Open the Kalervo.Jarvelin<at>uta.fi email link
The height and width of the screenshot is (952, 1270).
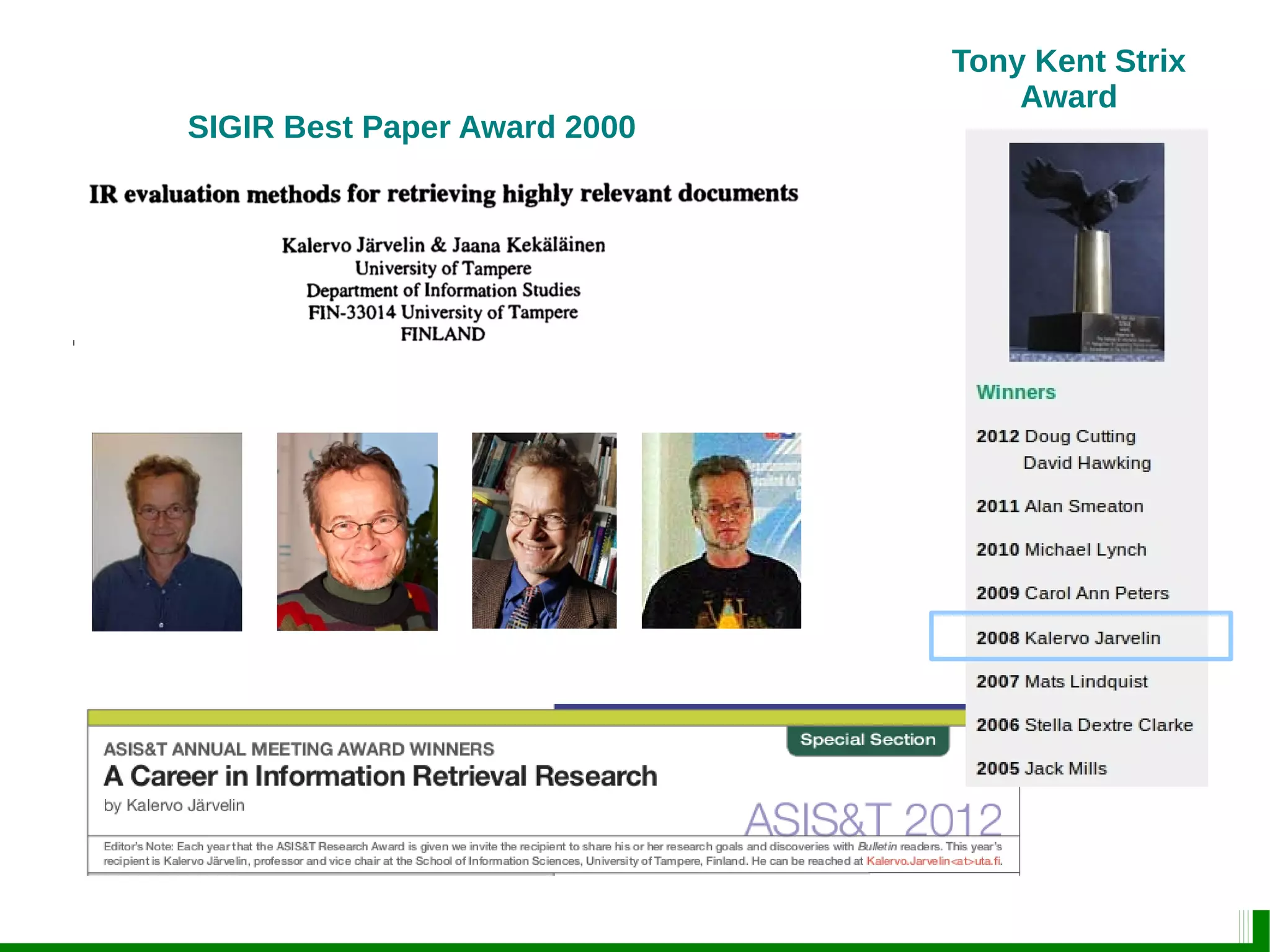(933, 861)
